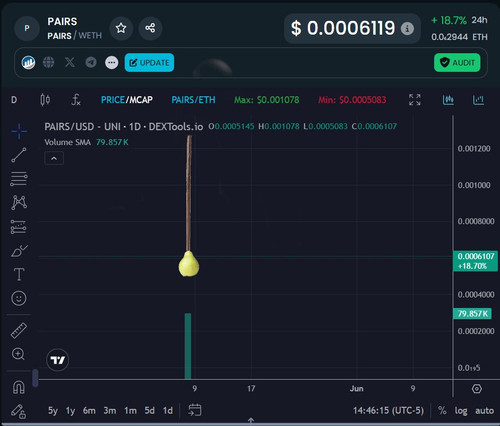Click the green volume bar
The height and width of the screenshot is (426, 500).
(x=188, y=346)
